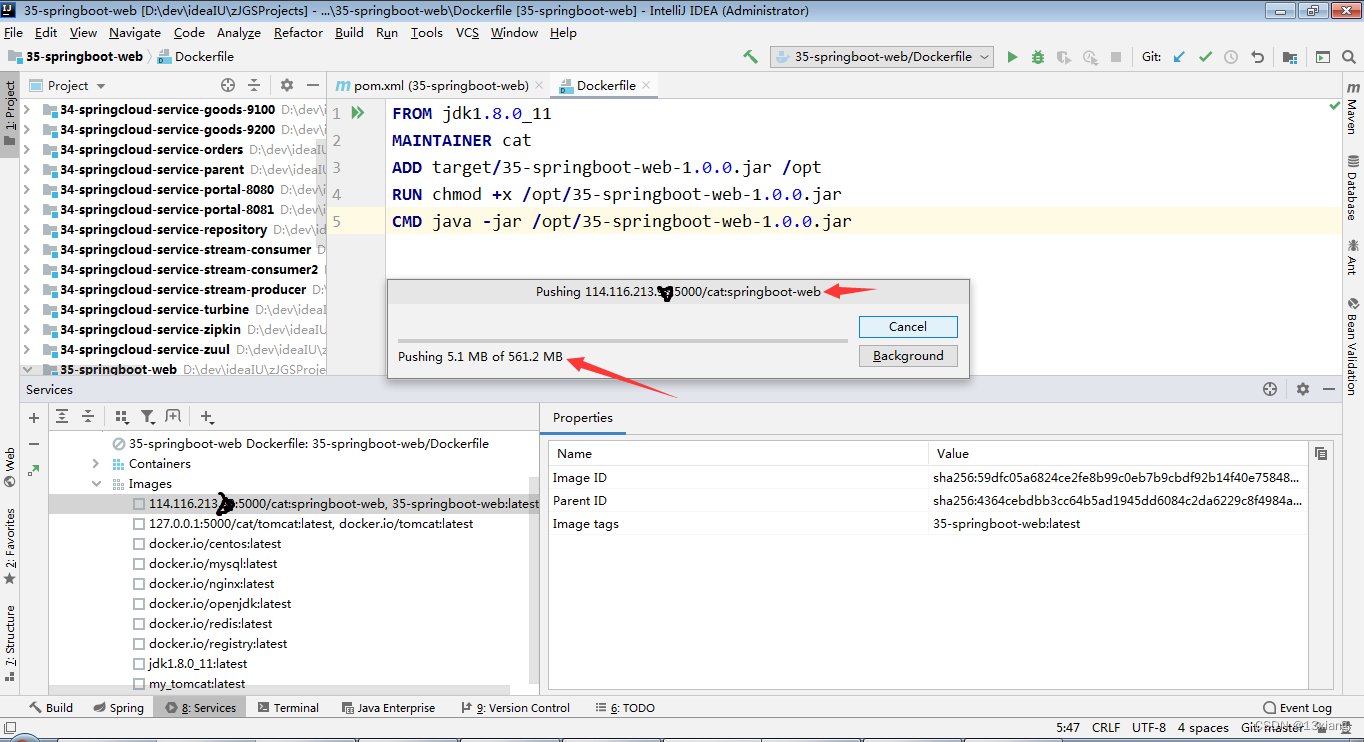Click the push progress bar in dialog

point(622,341)
